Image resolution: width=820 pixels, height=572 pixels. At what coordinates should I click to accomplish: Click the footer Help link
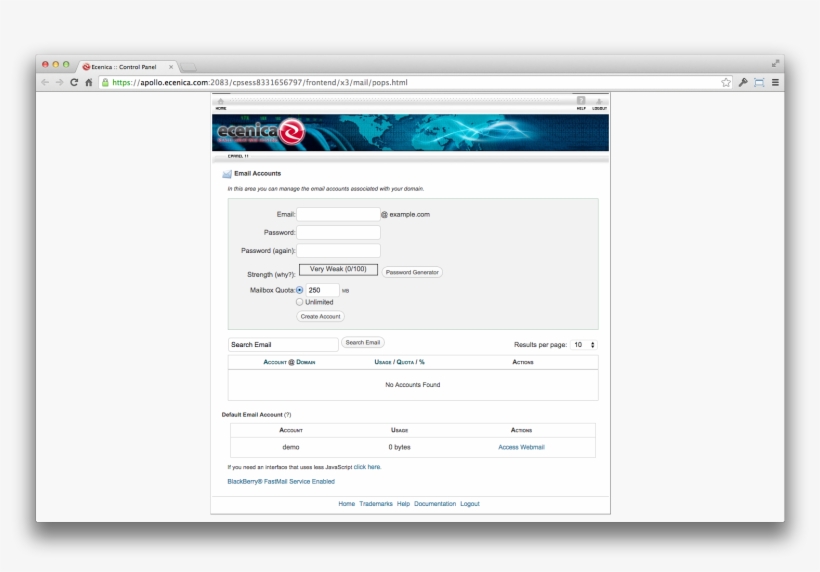(403, 504)
